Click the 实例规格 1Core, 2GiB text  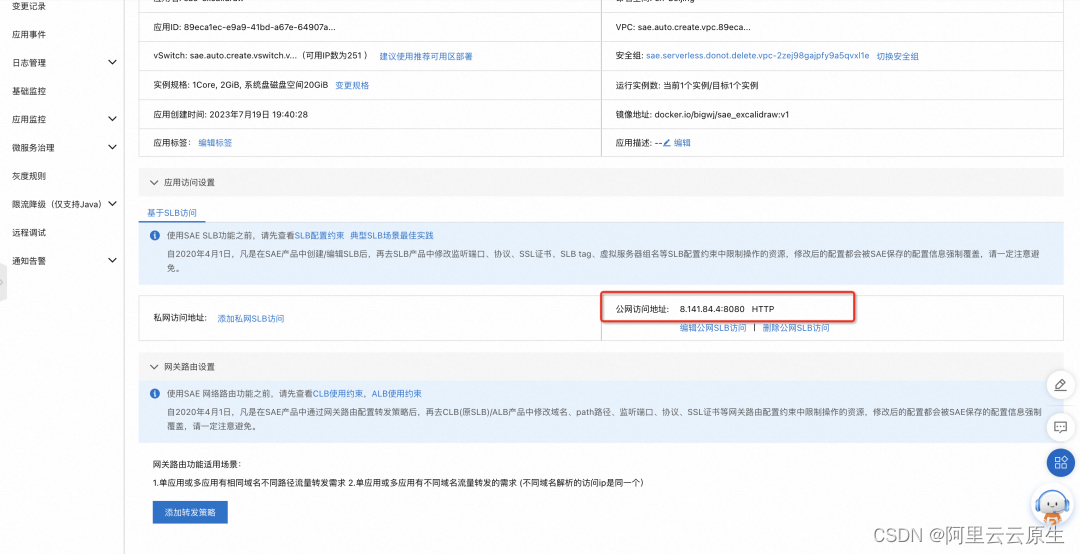pos(240,85)
